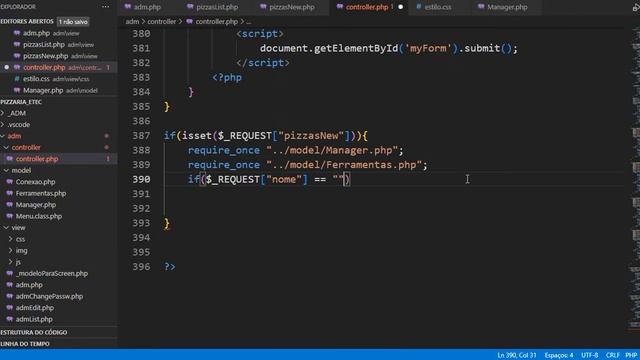Collapse the PIZZARIA_ETEC project section
This screenshot has height=360, width=640.
(21, 102)
